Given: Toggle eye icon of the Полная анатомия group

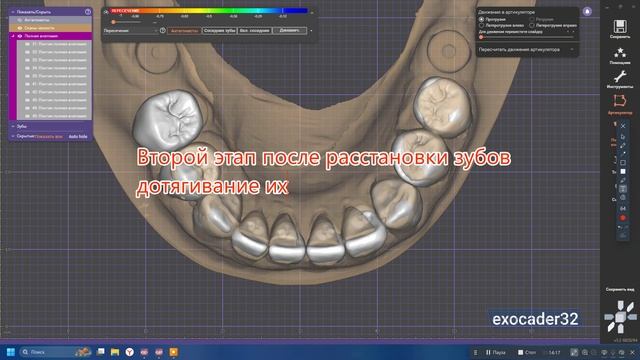Looking at the screenshot, I should [x=20, y=36].
